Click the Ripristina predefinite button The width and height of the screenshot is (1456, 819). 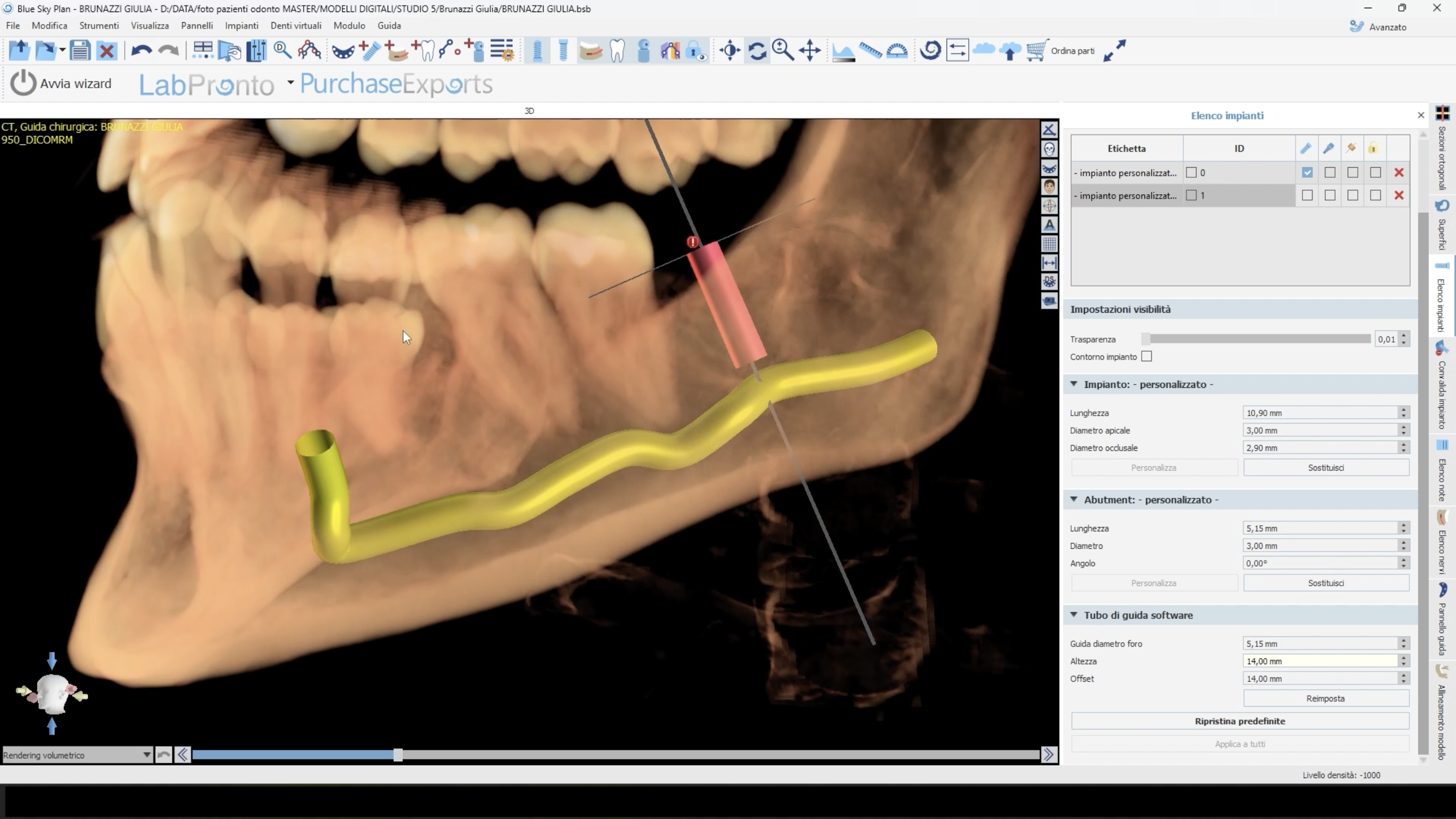click(x=1239, y=721)
